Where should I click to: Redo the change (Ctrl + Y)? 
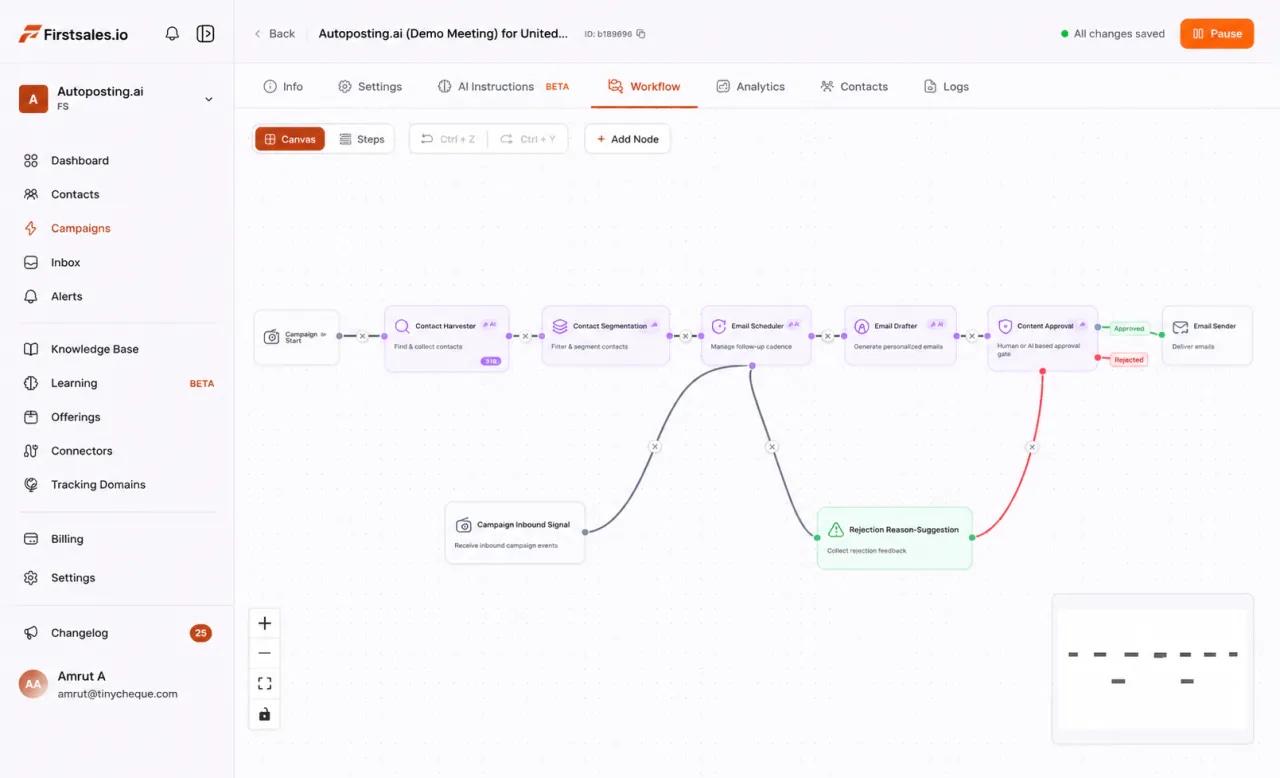(528, 139)
